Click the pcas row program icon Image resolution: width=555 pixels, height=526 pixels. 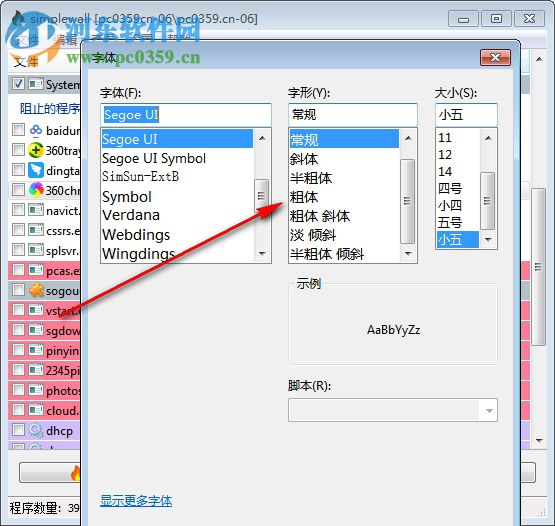coord(36,270)
